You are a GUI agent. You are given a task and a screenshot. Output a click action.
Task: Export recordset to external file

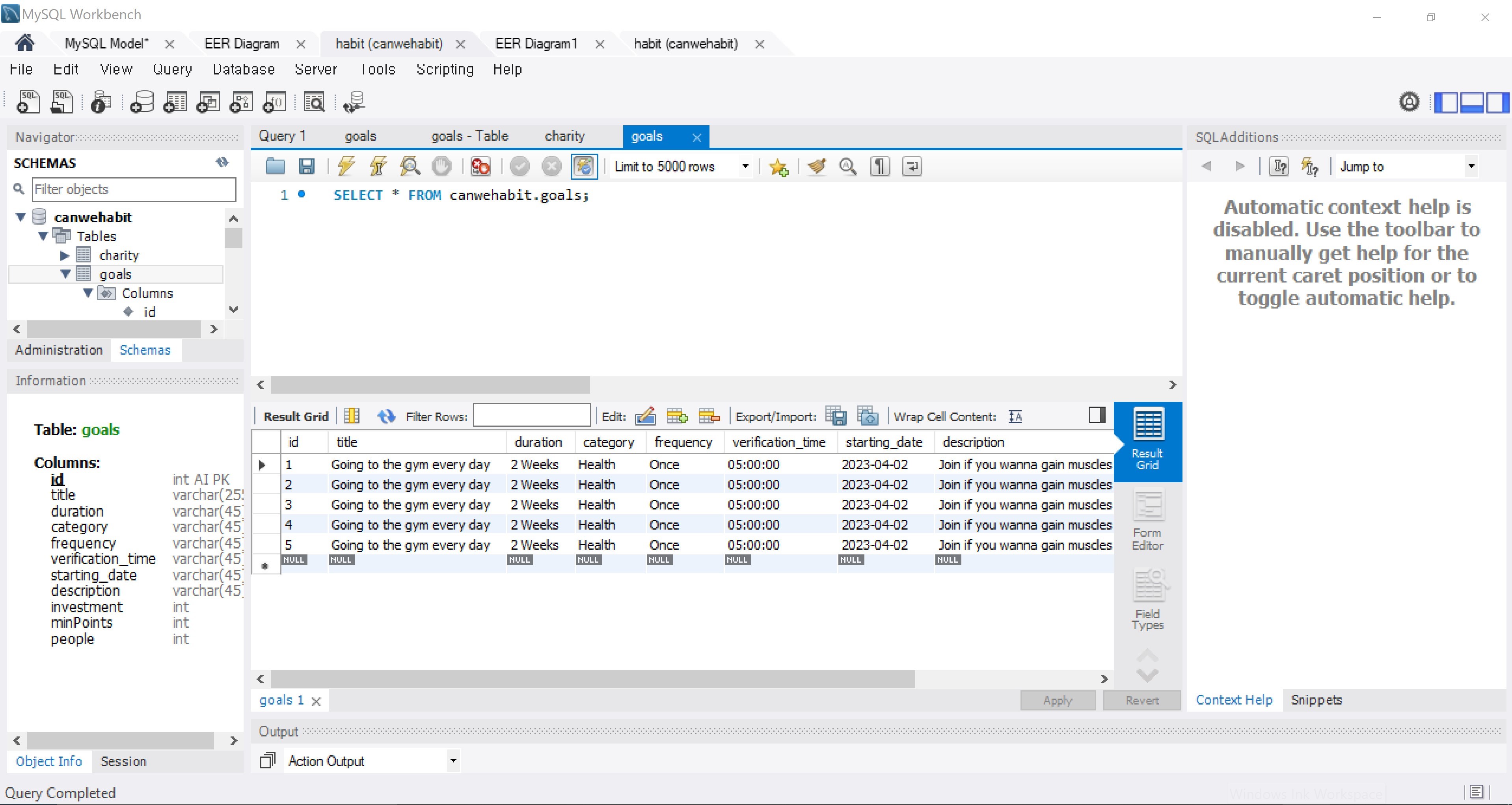[x=835, y=416]
